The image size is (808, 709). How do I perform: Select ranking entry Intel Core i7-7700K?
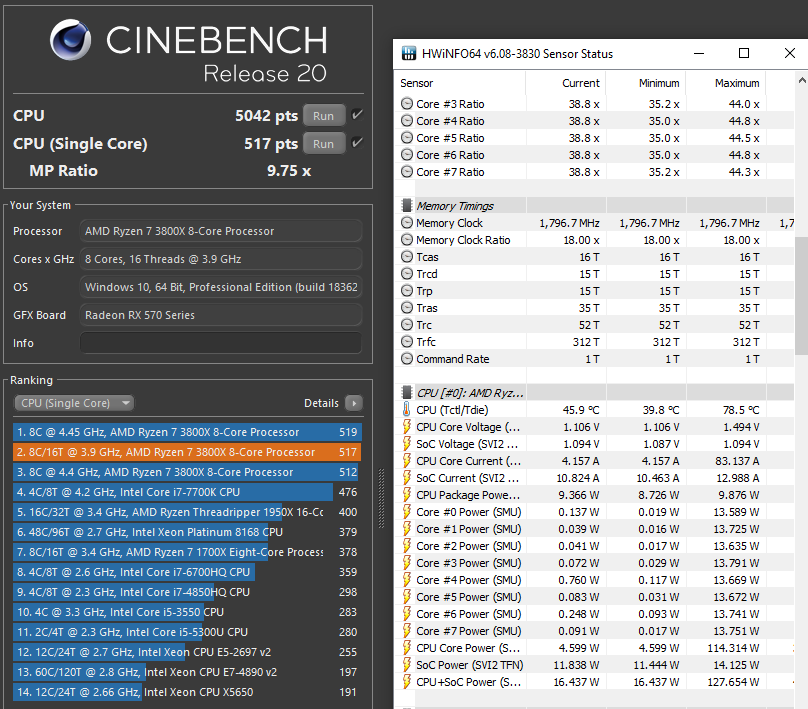coord(187,492)
